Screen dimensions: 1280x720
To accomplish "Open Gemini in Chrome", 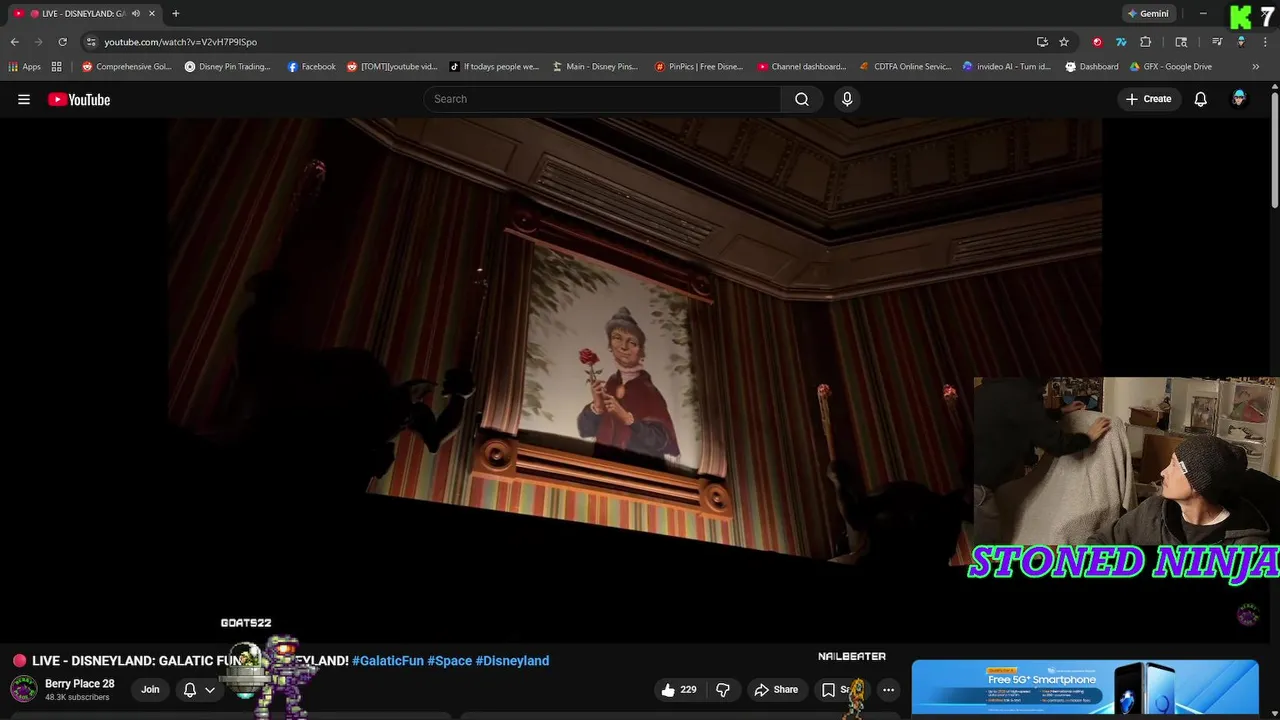I will tap(1148, 14).
